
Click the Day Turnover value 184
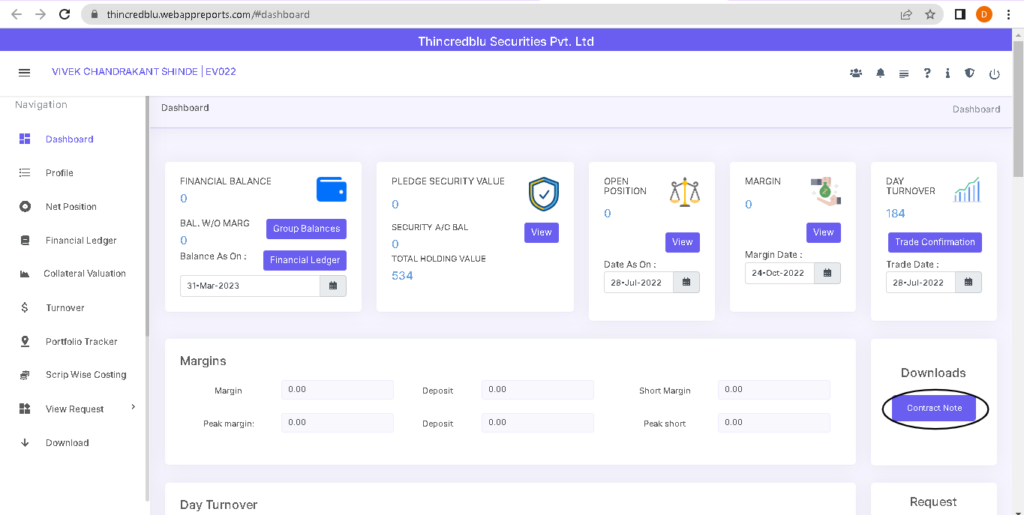[x=895, y=213]
